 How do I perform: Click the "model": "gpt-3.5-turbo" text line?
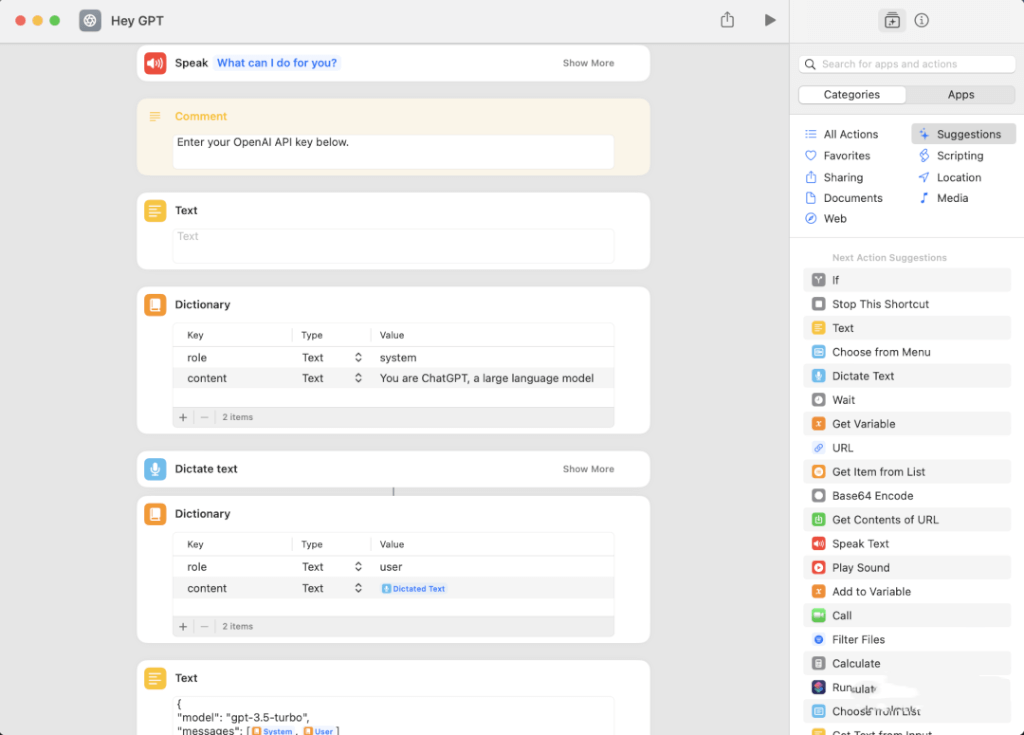coord(243,717)
